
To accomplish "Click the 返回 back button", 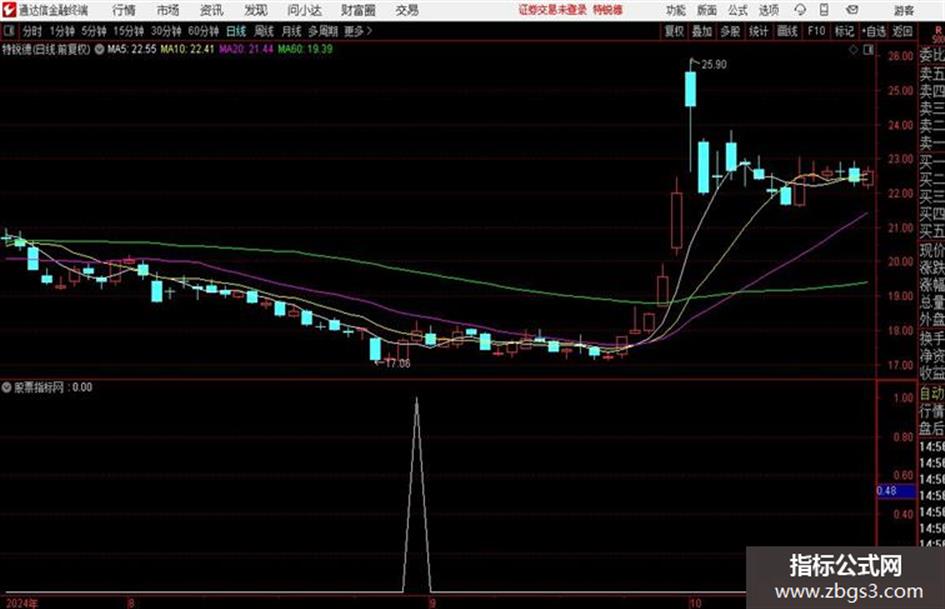I will tap(902, 31).
